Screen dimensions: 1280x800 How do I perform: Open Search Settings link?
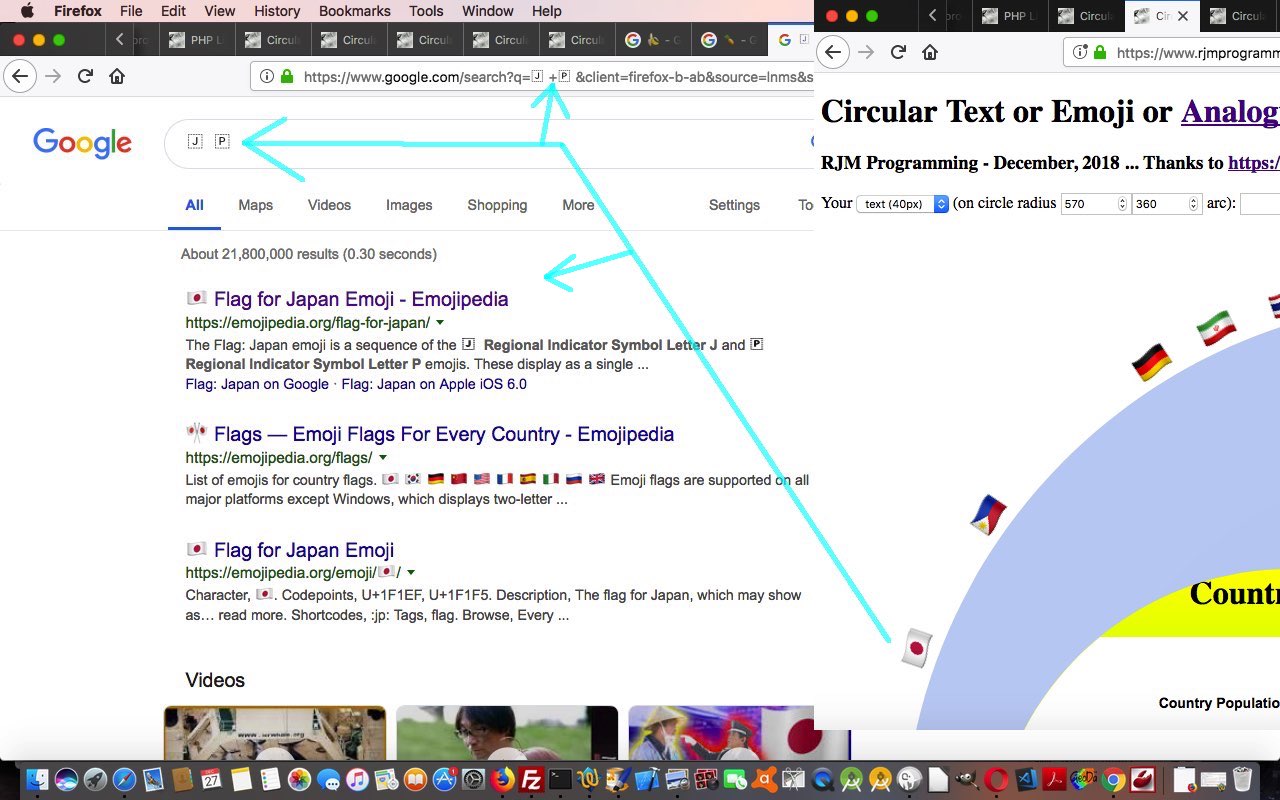tap(734, 205)
